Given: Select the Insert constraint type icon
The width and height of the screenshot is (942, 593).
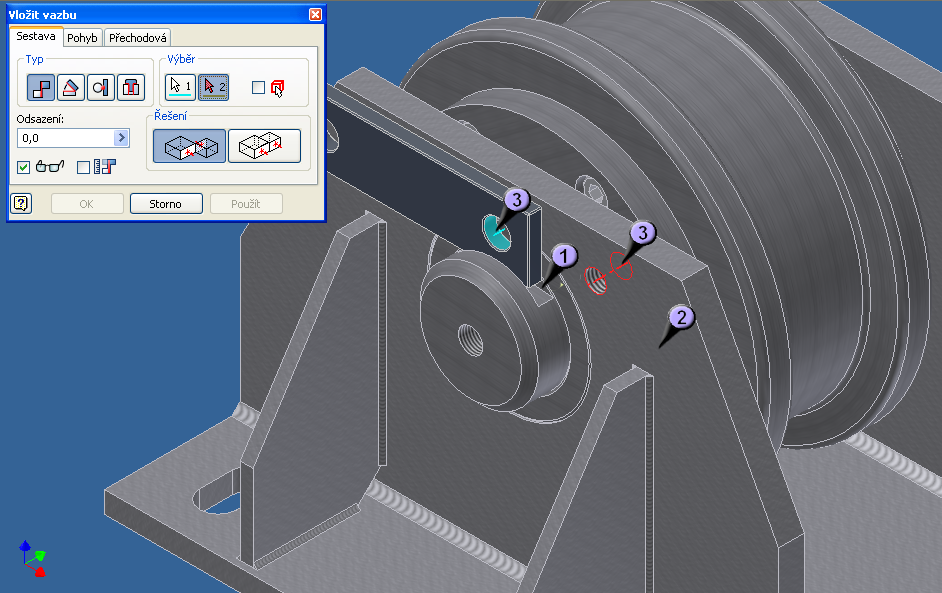Looking at the screenshot, I should [131, 88].
